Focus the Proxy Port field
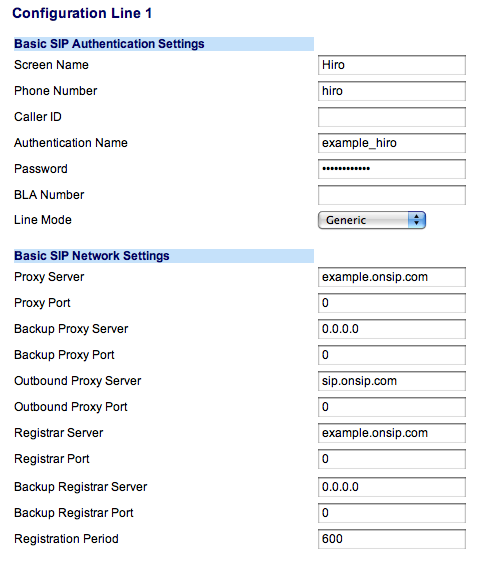The width and height of the screenshot is (478, 561). coord(392,303)
